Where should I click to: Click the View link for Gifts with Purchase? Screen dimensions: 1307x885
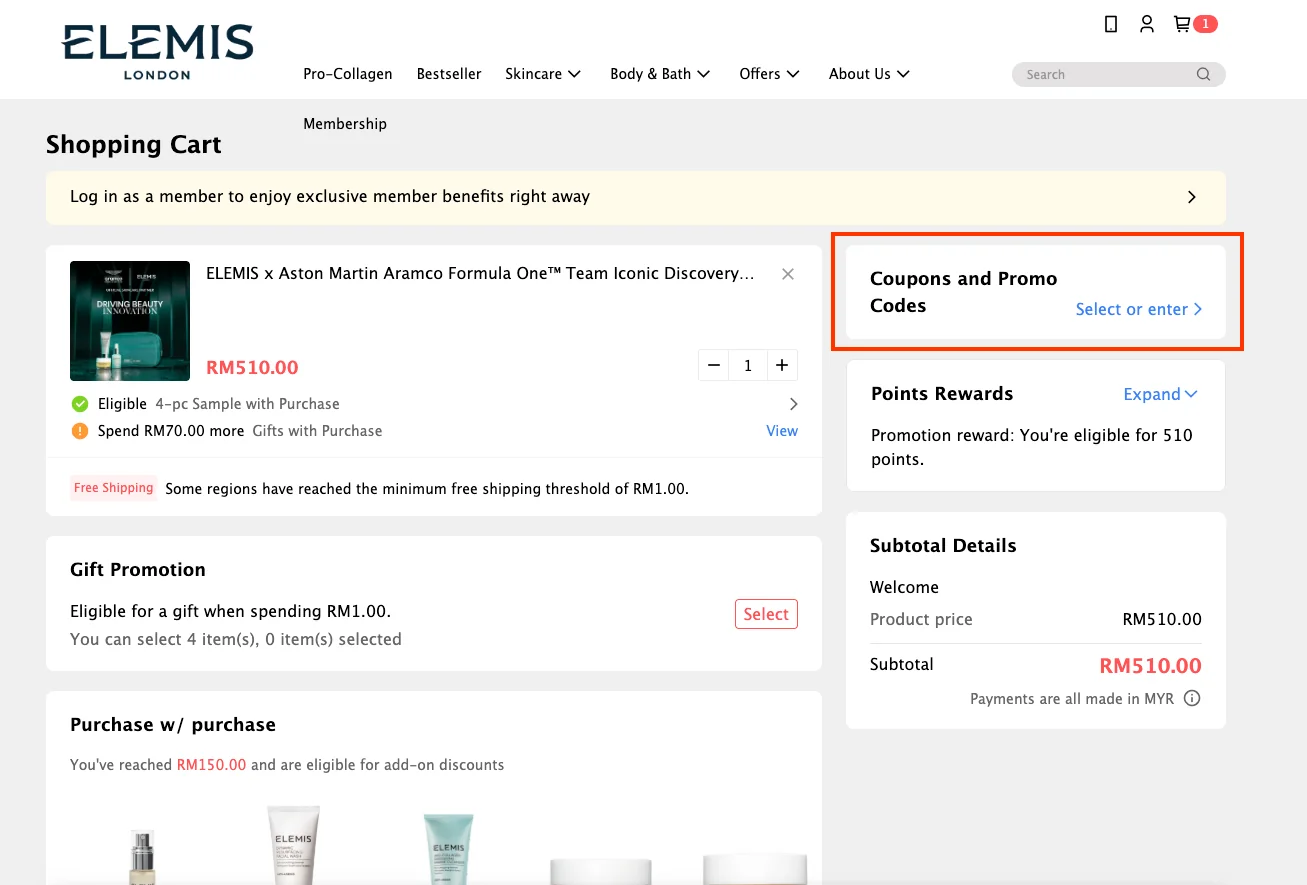click(x=782, y=431)
